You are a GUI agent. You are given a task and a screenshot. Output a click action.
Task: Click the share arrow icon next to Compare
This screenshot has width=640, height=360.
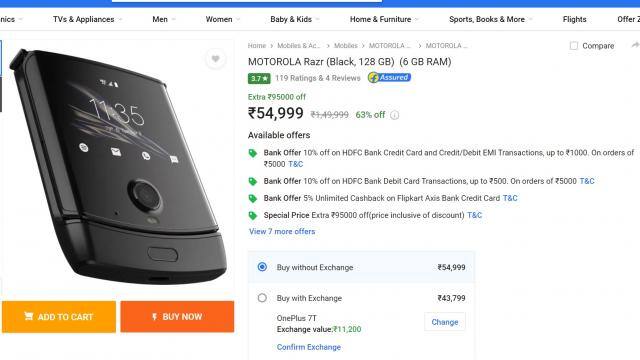pos(635,45)
